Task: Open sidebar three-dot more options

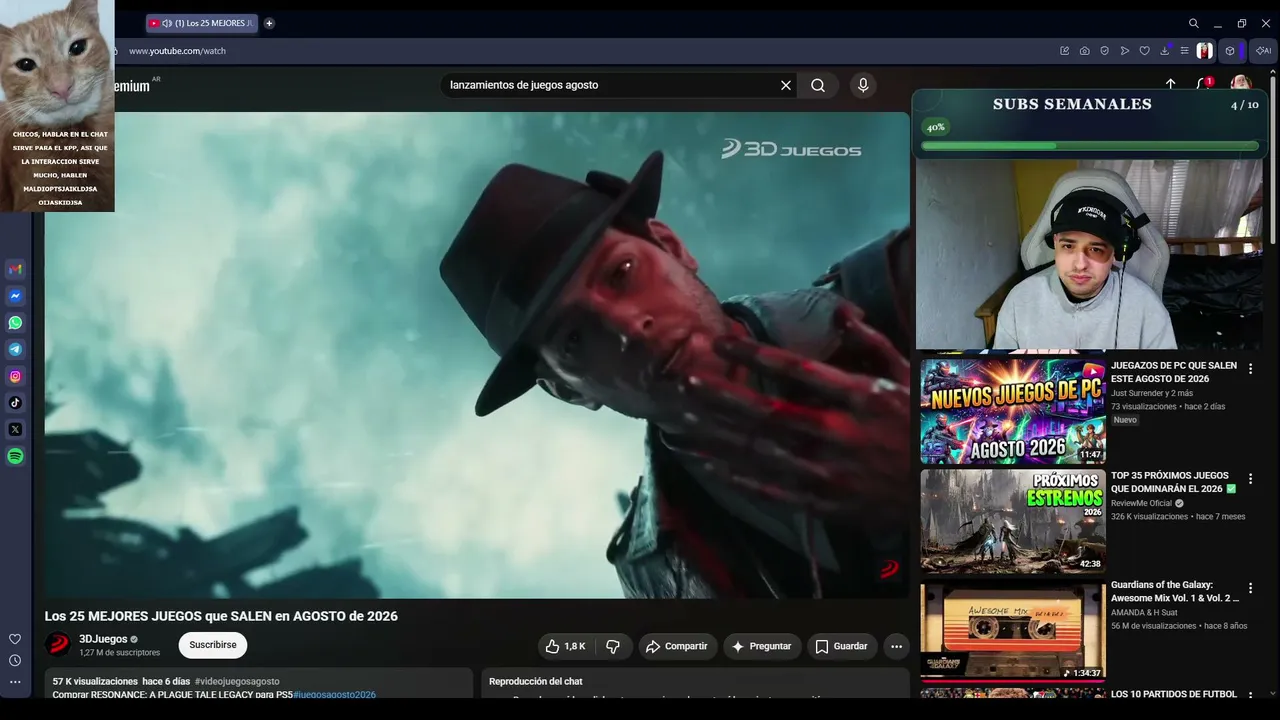Action: [x=15, y=682]
